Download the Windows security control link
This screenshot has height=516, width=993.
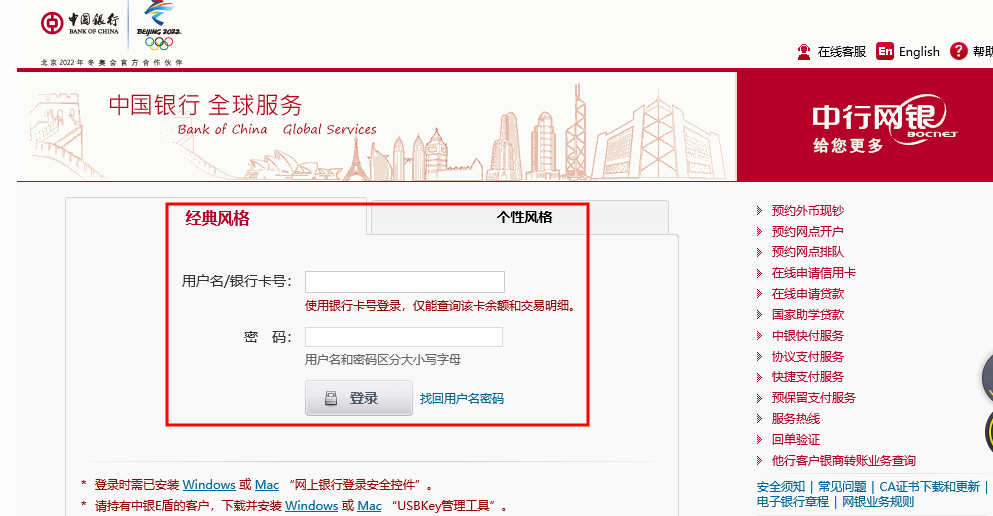coord(208,485)
